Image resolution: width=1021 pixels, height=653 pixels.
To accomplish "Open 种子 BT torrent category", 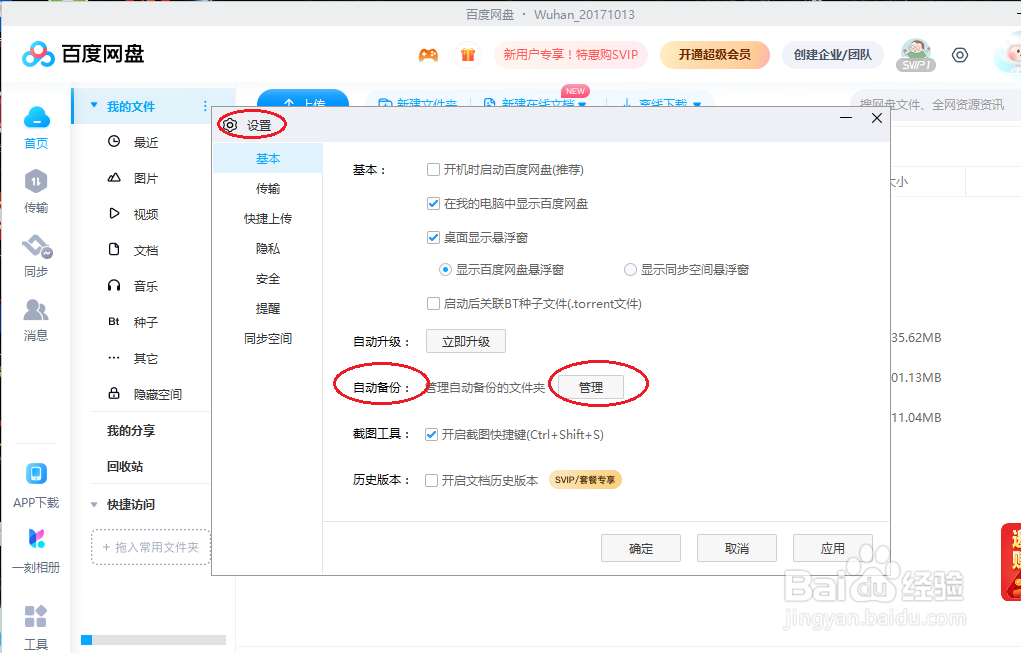I will [x=145, y=322].
